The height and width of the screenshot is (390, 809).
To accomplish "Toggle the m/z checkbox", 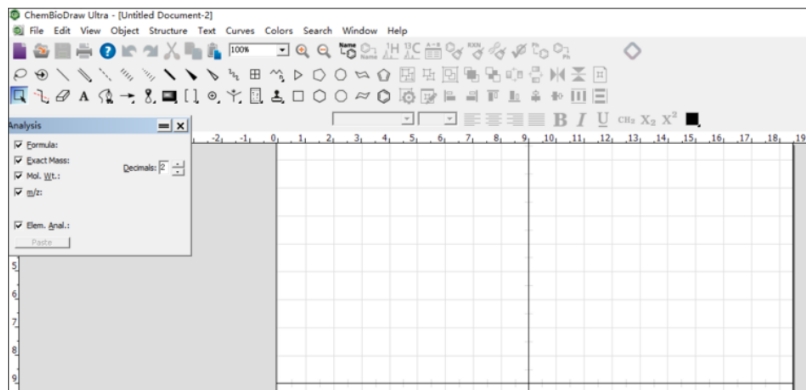I will tap(19, 192).
